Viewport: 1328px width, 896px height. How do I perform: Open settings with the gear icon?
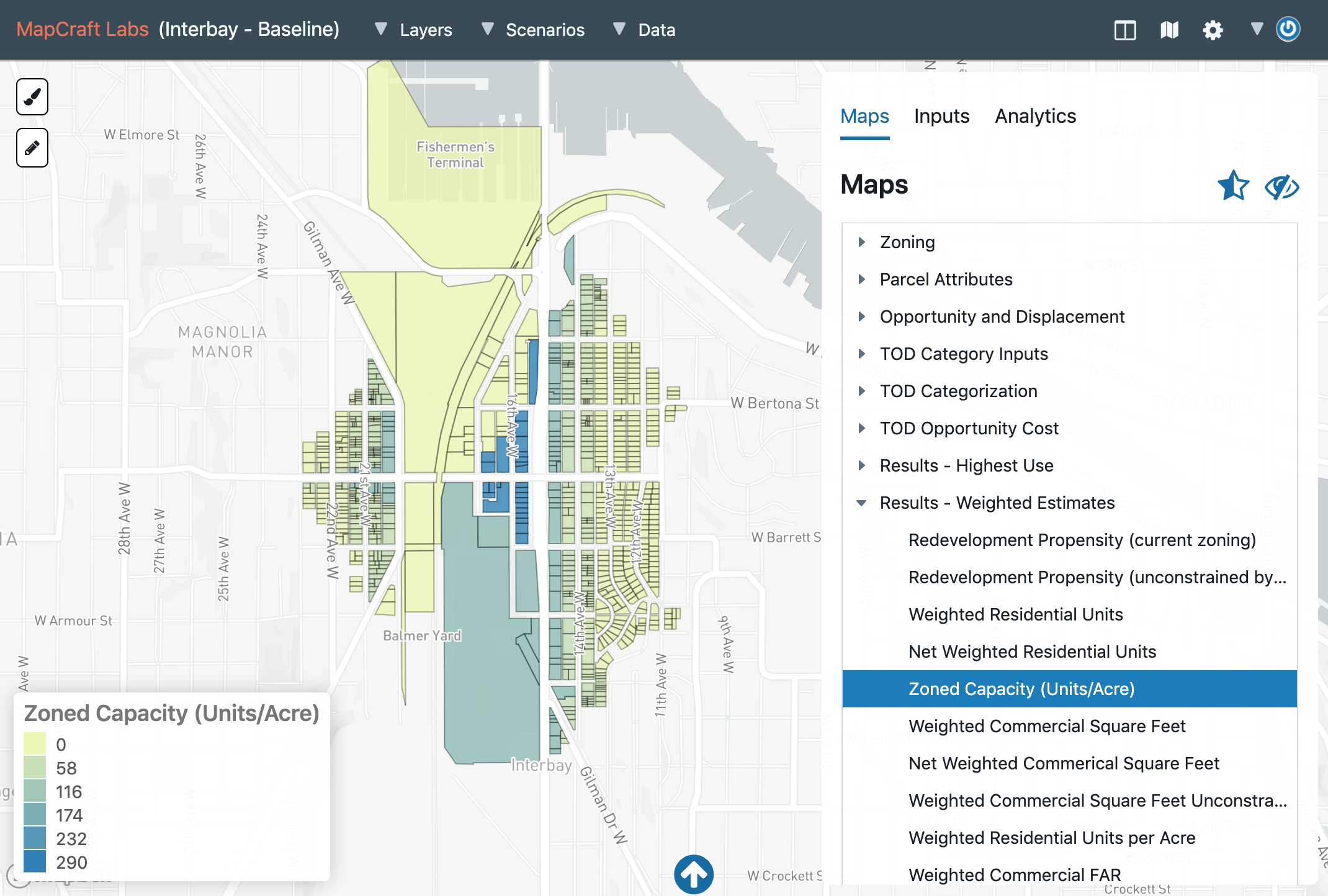coord(1213,30)
